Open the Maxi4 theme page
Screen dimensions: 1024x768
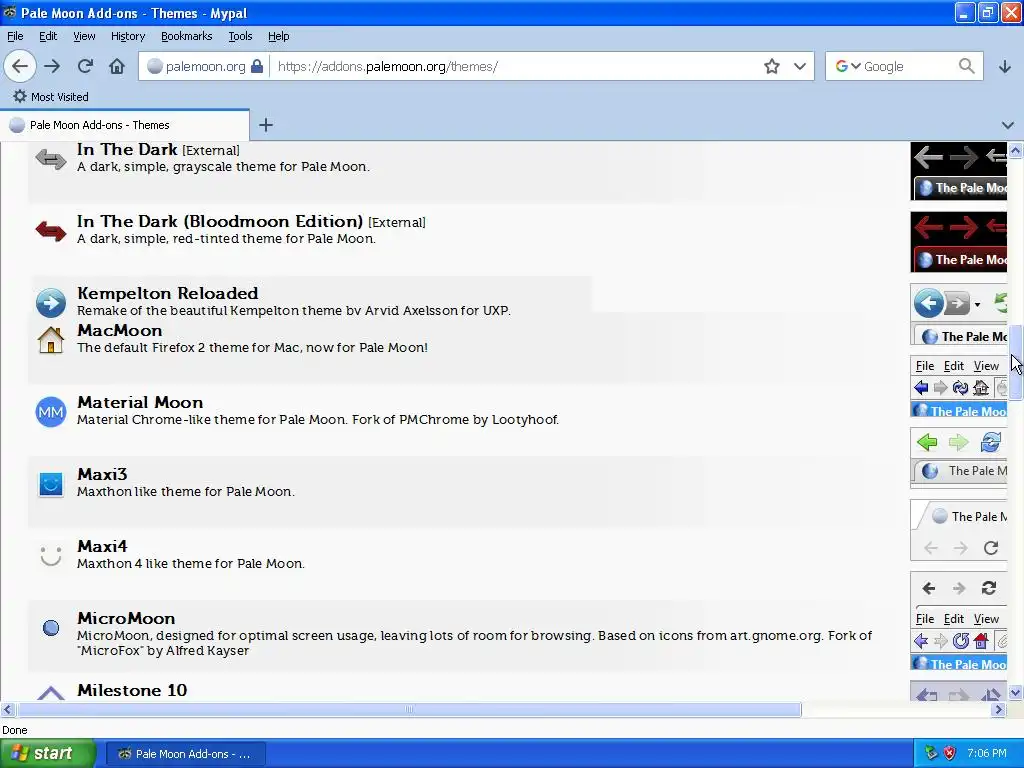point(102,546)
